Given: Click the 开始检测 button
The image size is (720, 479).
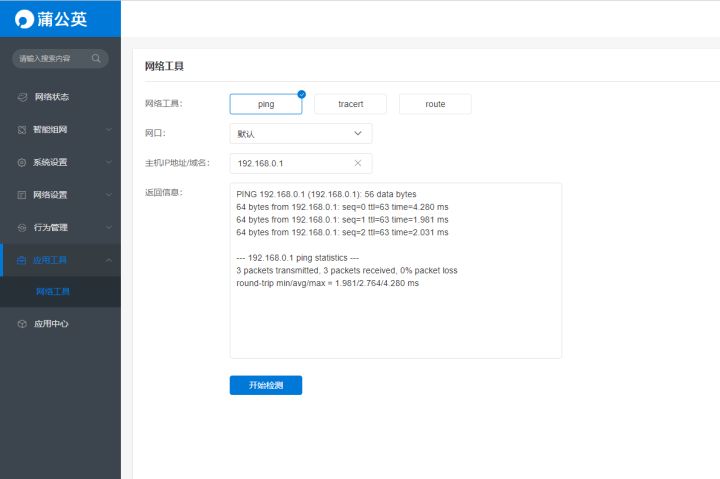Looking at the screenshot, I should [266, 385].
